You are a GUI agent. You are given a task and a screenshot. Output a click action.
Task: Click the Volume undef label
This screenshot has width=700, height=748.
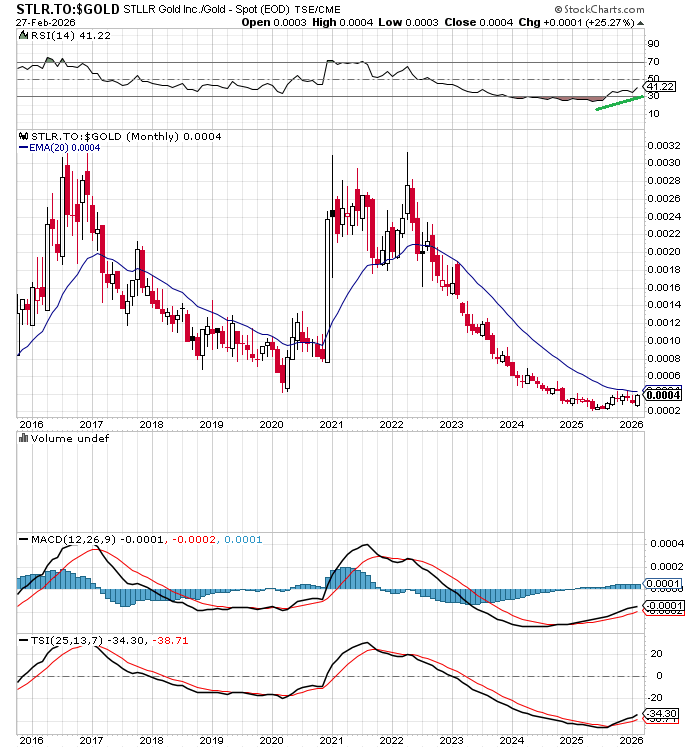(70, 438)
